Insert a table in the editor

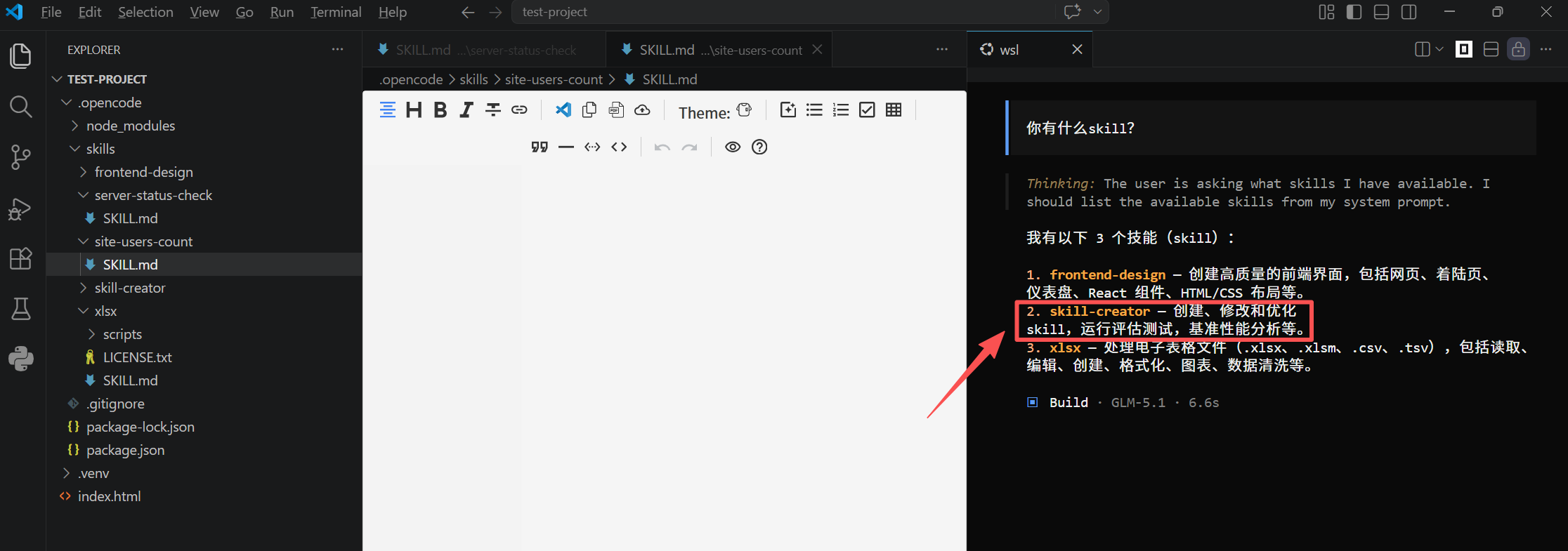(x=894, y=109)
